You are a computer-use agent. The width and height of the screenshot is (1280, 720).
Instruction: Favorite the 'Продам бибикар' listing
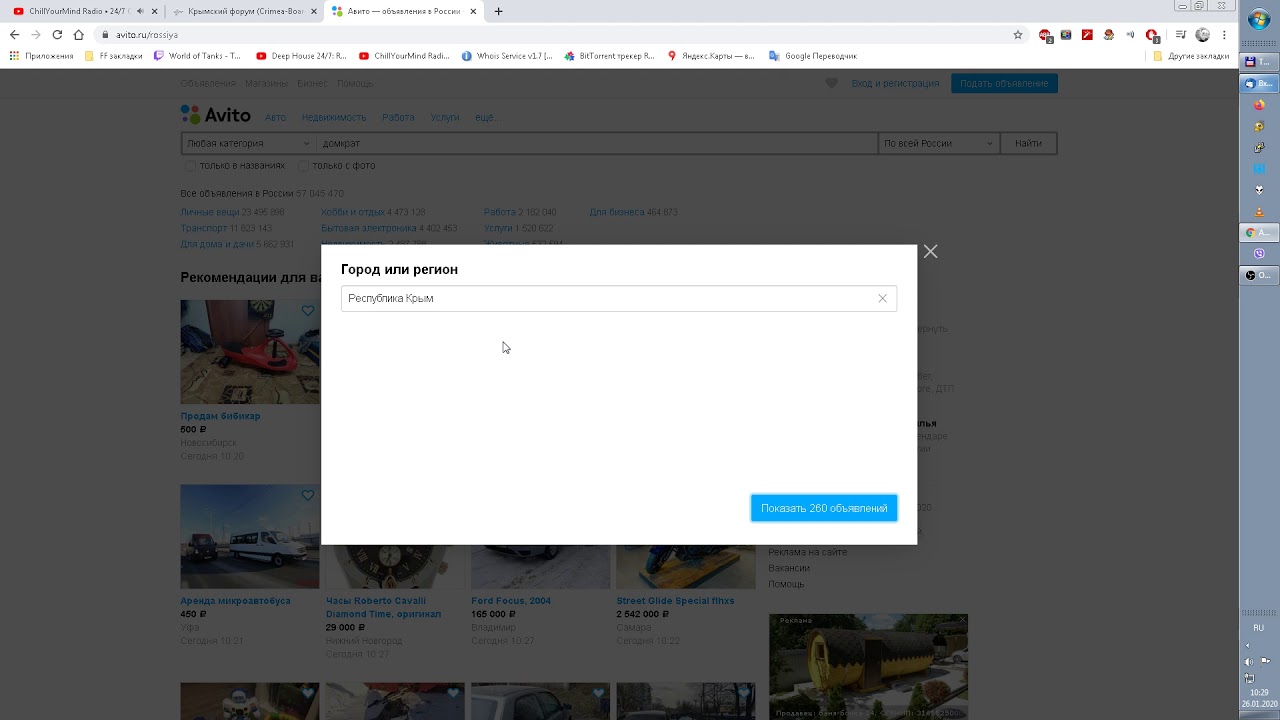[x=308, y=311]
